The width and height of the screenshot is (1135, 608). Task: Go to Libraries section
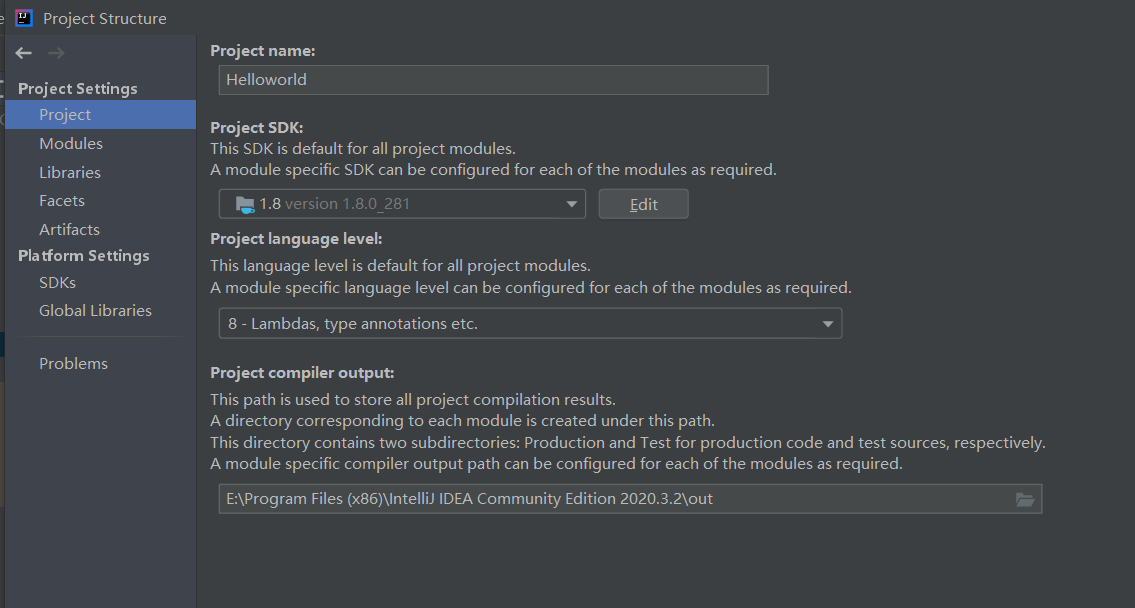click(x=70, y=173)
